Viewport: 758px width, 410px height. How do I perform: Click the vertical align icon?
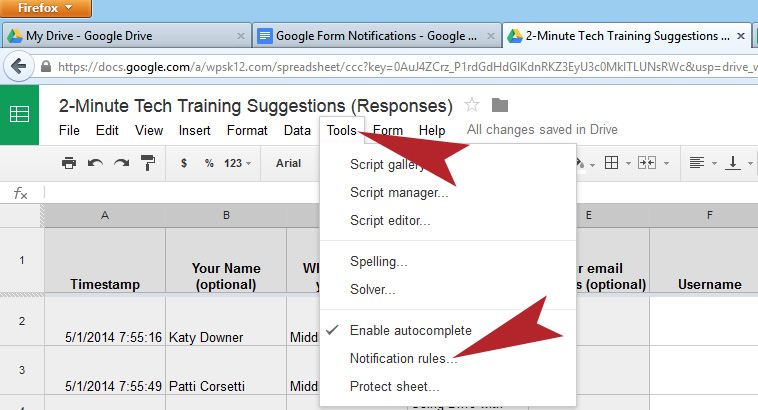pos(732,163)
